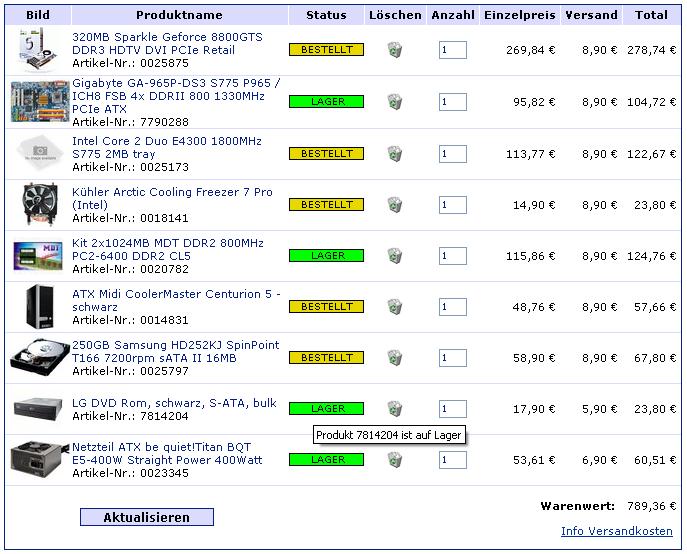Viewport: 687px width, 554px height.
Task: Click BESTELLT status badge for Sparkle Geforce
Action: click(326, 50)
